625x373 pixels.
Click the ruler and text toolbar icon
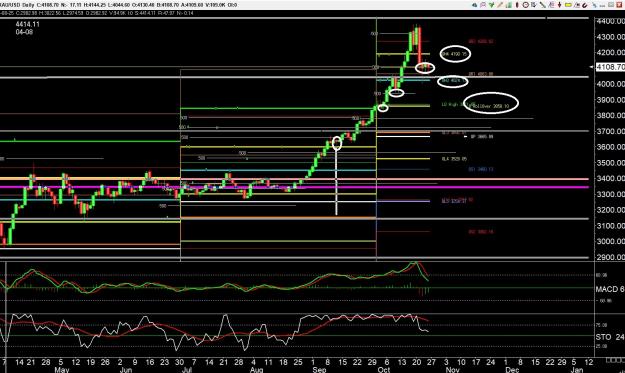tap(551, 5)
